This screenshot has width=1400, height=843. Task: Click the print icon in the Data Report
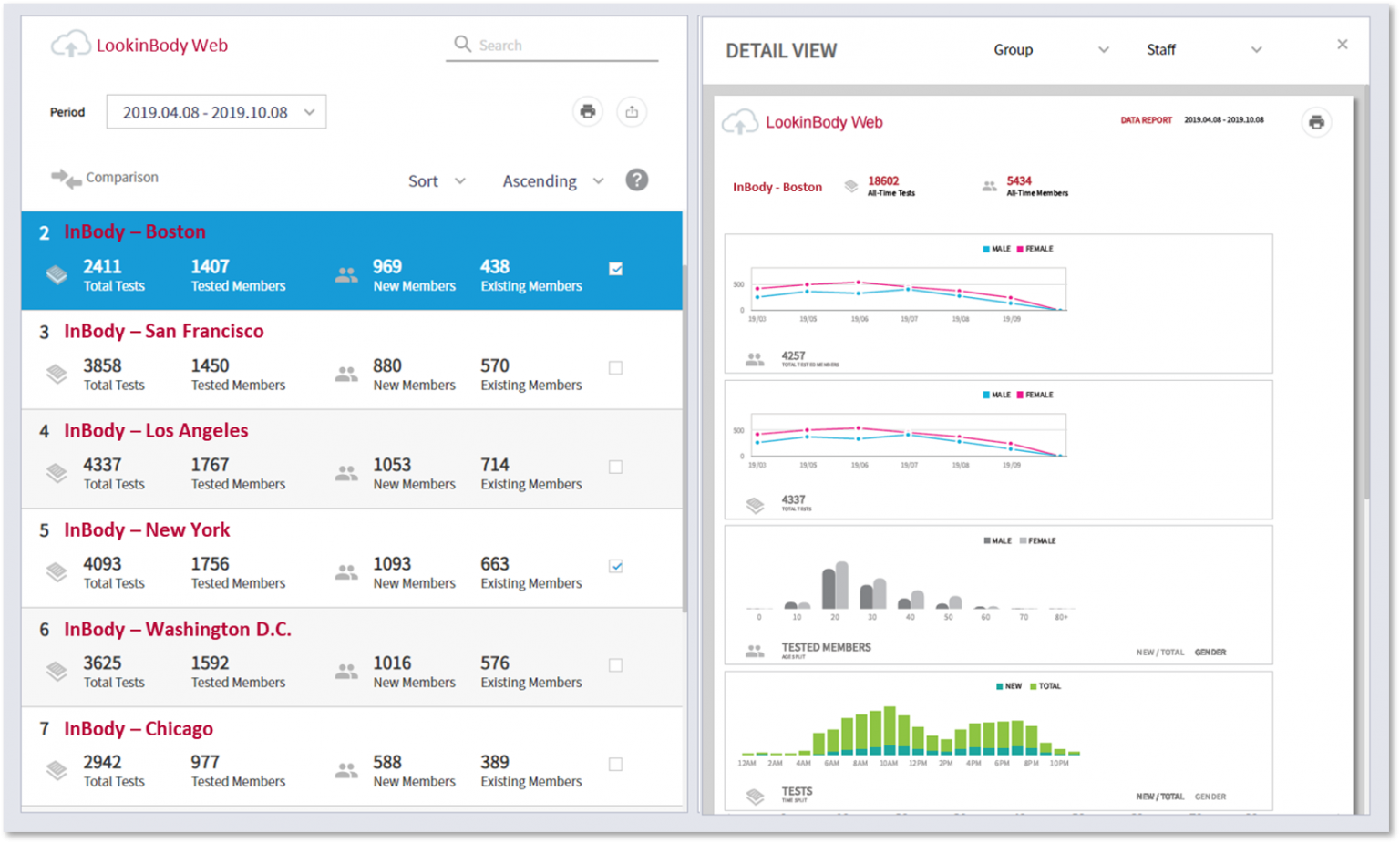(1316, 121)
